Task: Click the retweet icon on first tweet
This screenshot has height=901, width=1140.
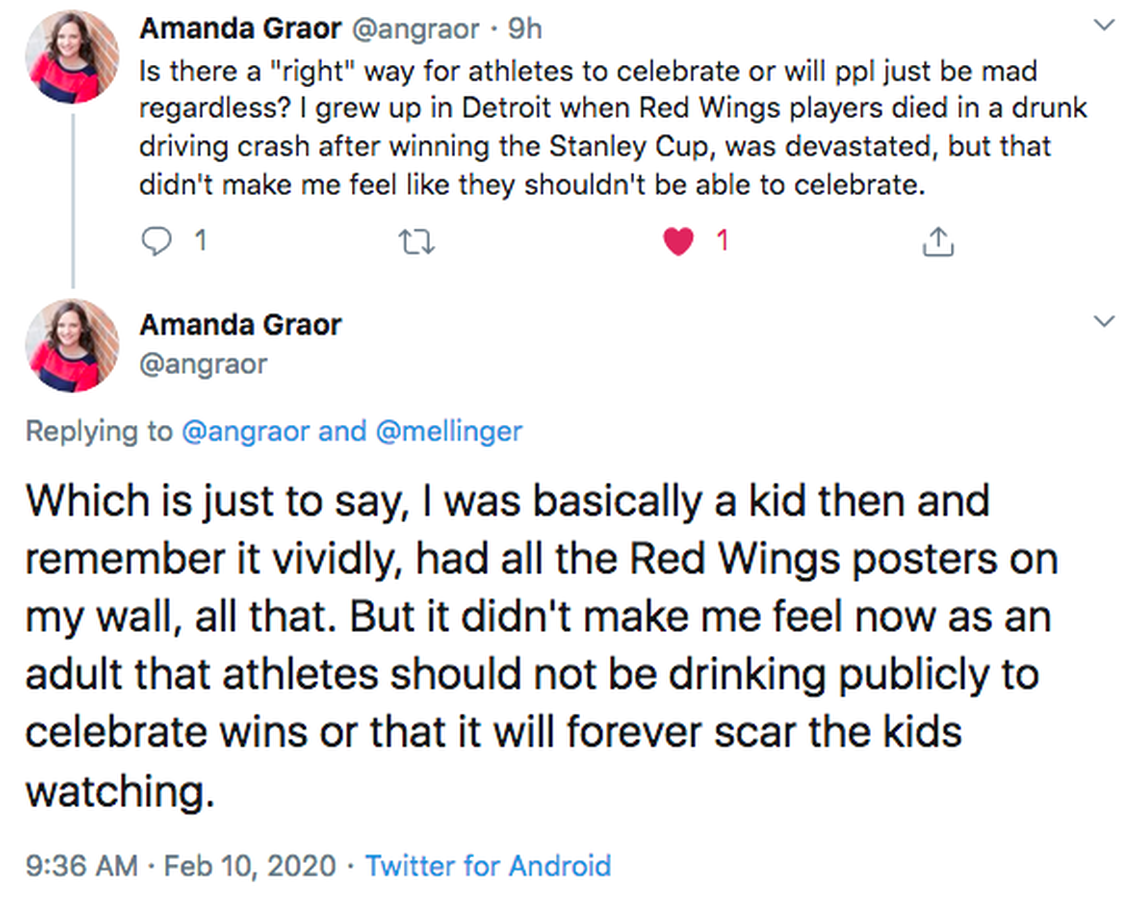Action: [417, 241]
